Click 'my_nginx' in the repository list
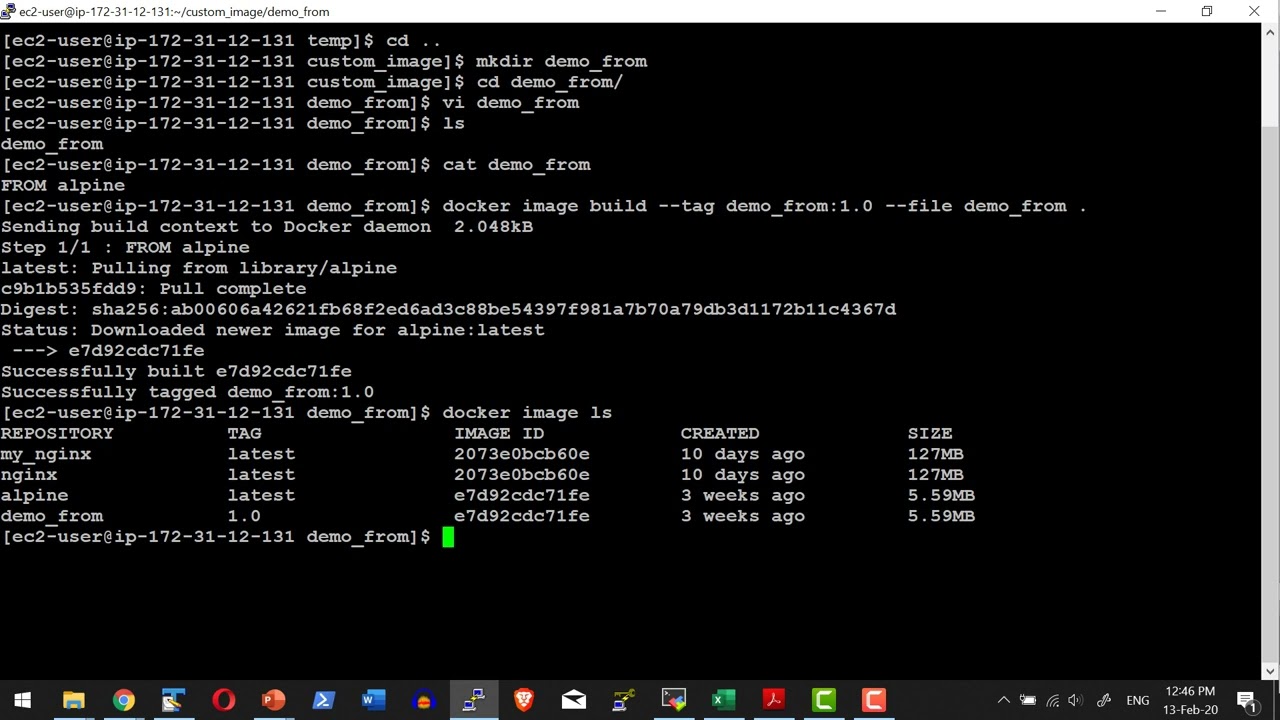The image size is (1280, 720). pos(46,454)
